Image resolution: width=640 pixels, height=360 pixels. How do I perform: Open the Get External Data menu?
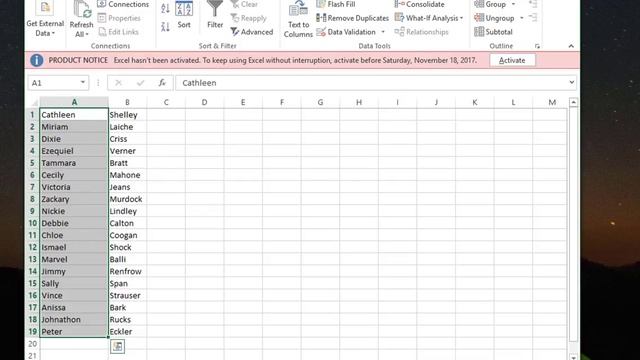point(45,20)
